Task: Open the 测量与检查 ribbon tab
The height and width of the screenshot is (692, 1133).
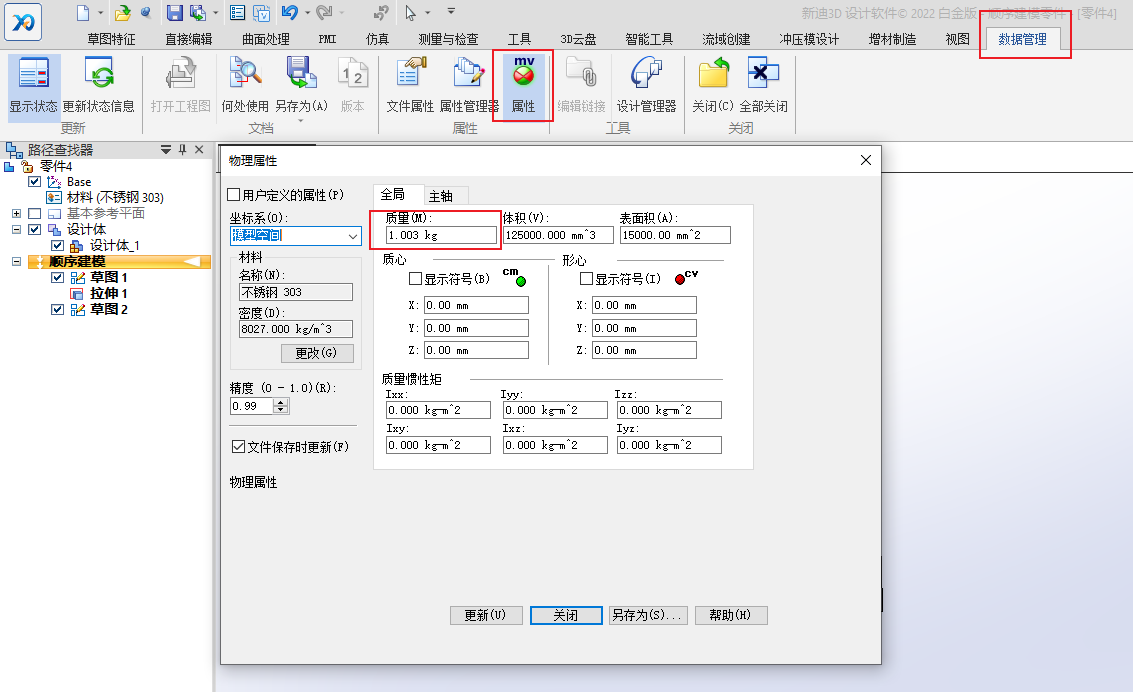Action: 447,39
